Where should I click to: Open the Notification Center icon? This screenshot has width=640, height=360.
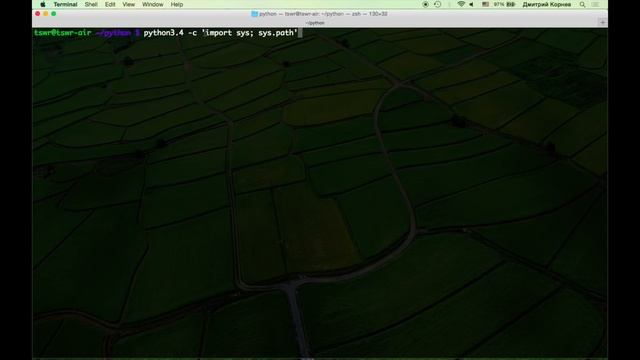click(596, 4)
